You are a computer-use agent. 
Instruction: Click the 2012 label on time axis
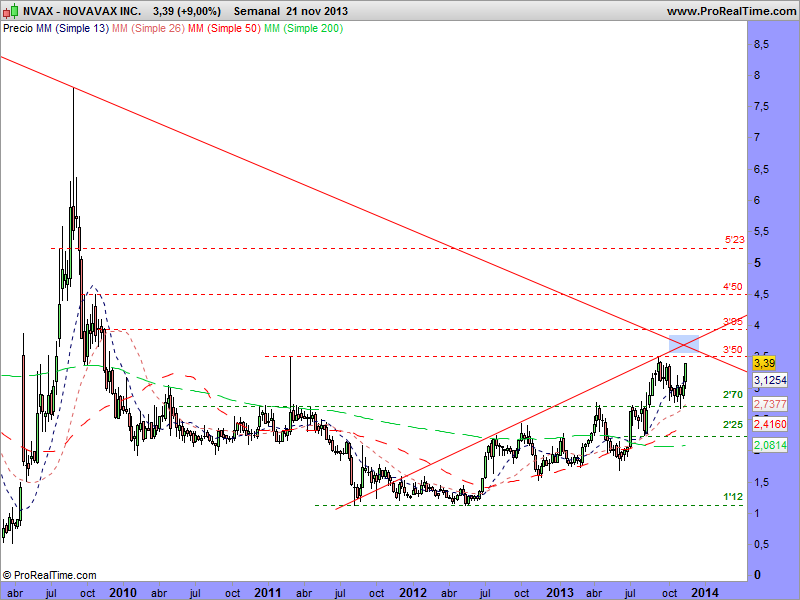(413, 593)
